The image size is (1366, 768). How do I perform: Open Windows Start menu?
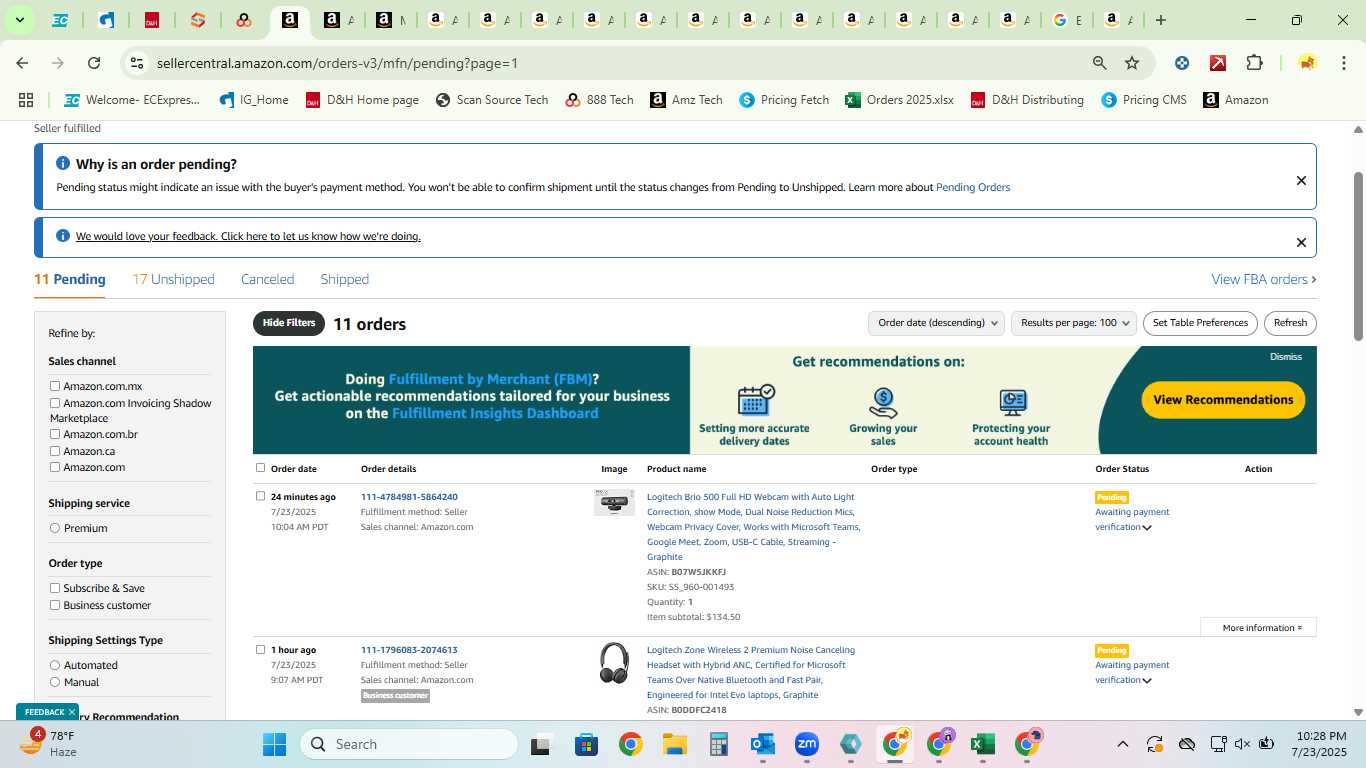click(x=274, y=744)
